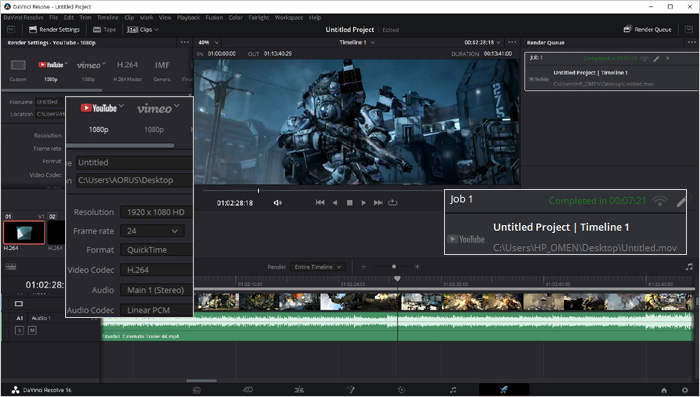Toggle the Render Settings panel button
The width and height of the screenshot is (700, 397).
point(54,29)
